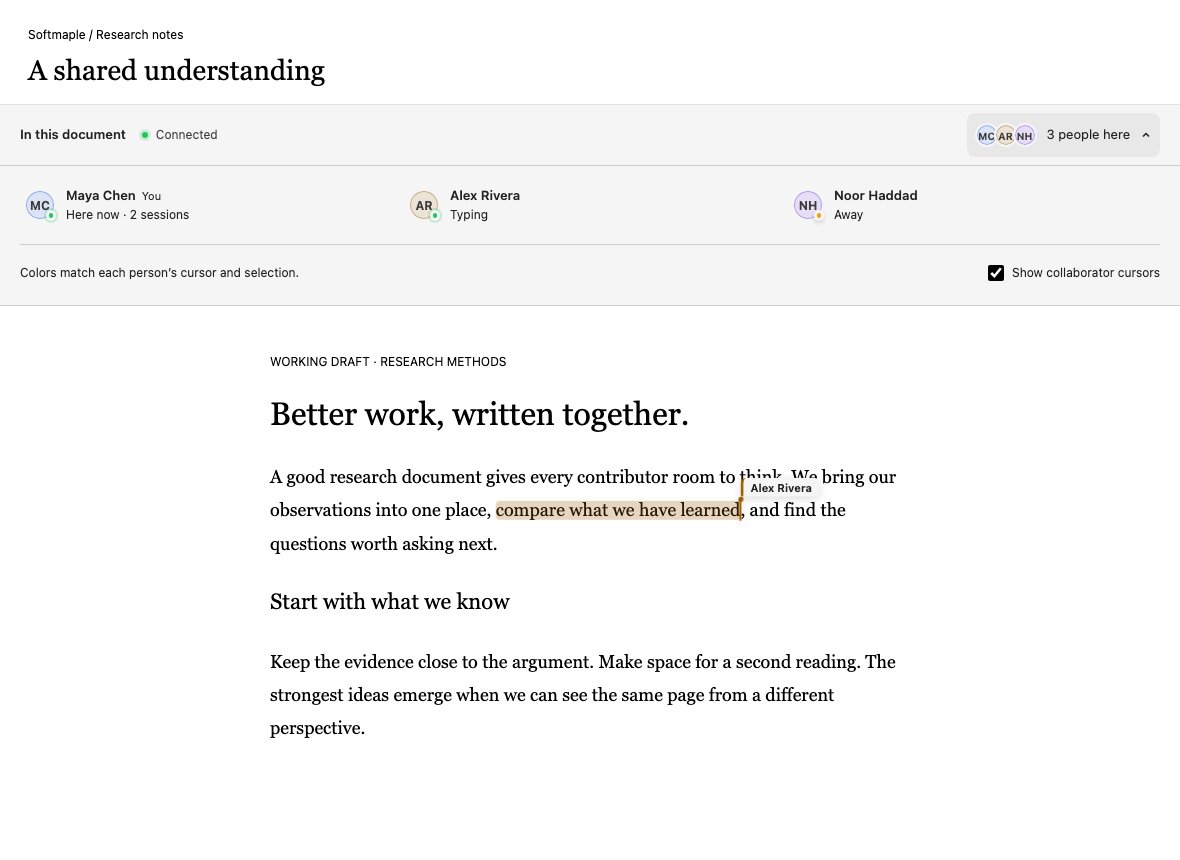
Task: Click the name "Maya Chen" in the presence list
Action: click(101, 196)
